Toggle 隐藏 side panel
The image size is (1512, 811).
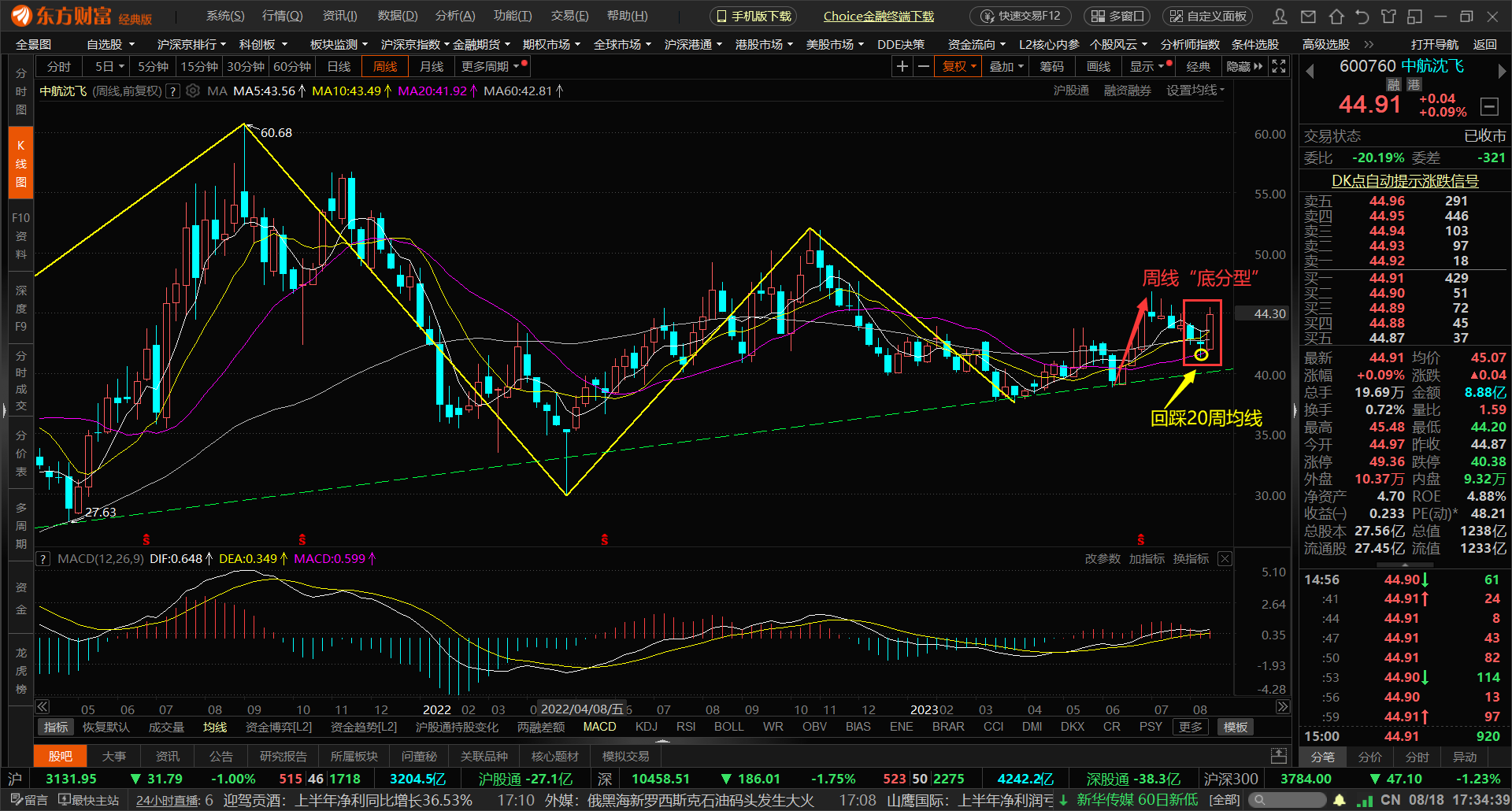[1244, 67]
